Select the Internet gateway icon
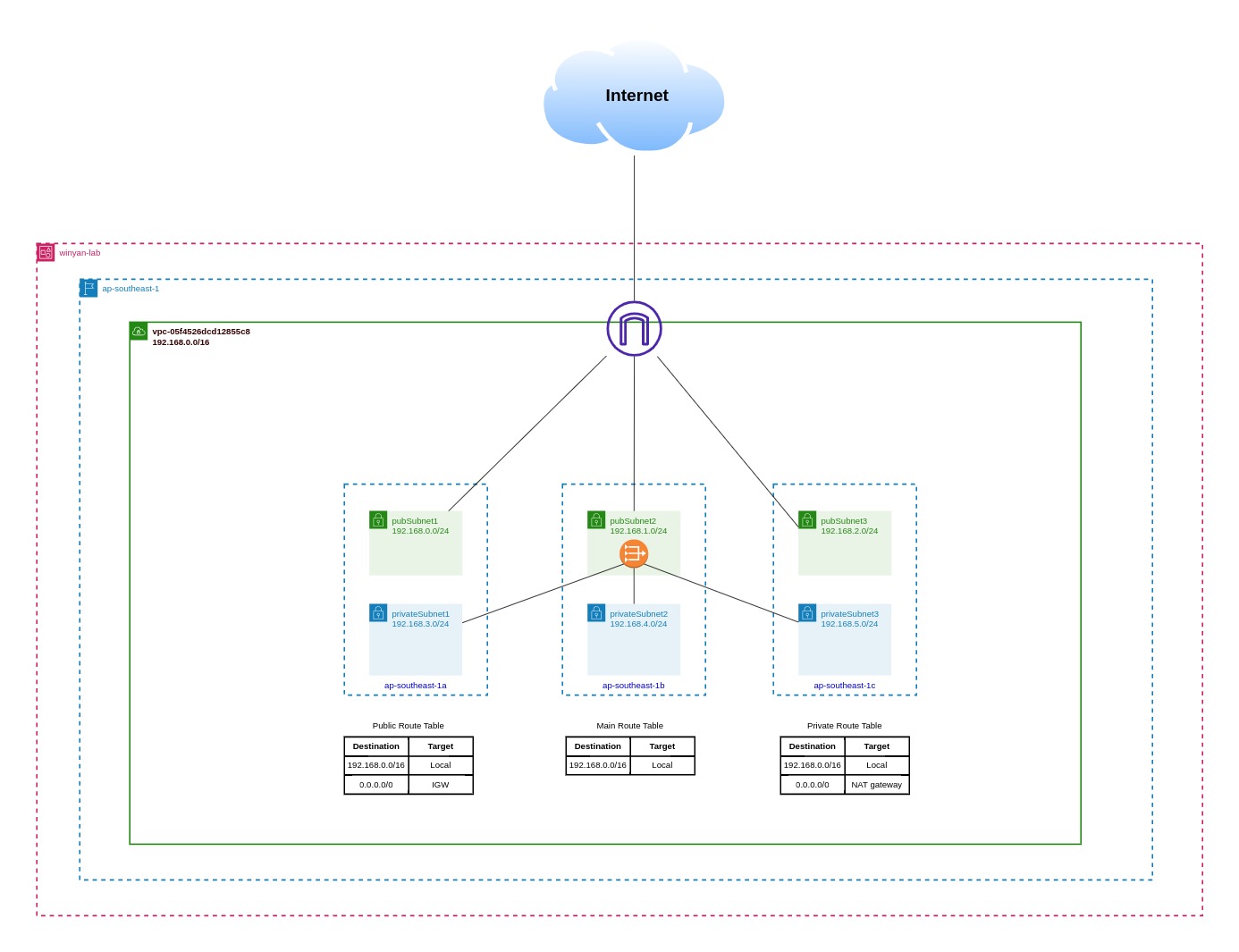The width and height of the screenshot is (1239, 952). click(x=634, y=329)
